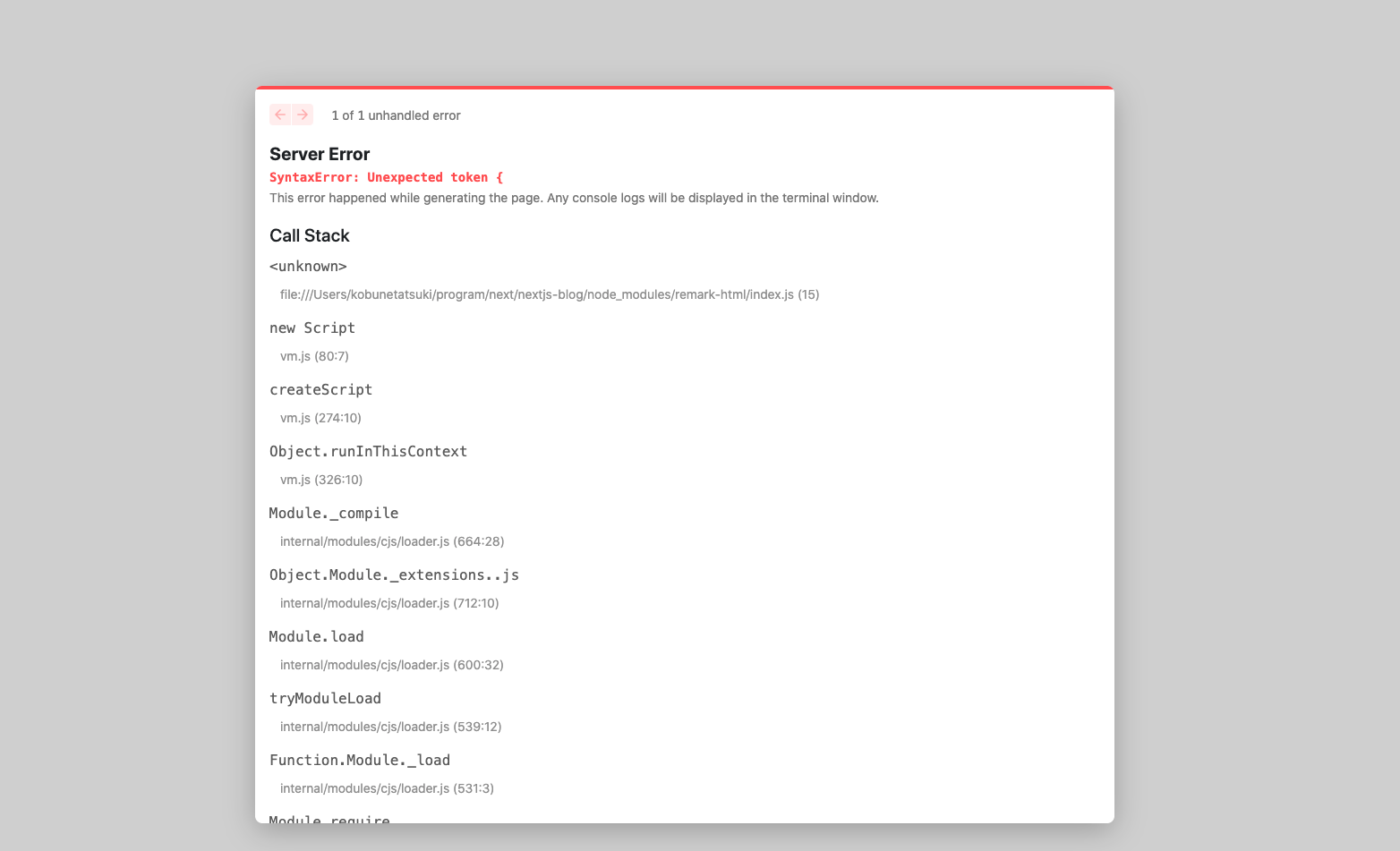Select the 'Object.runInThisContext' stack frame
The height and width of the screenshot is (851, 1400).
[369, 452]
